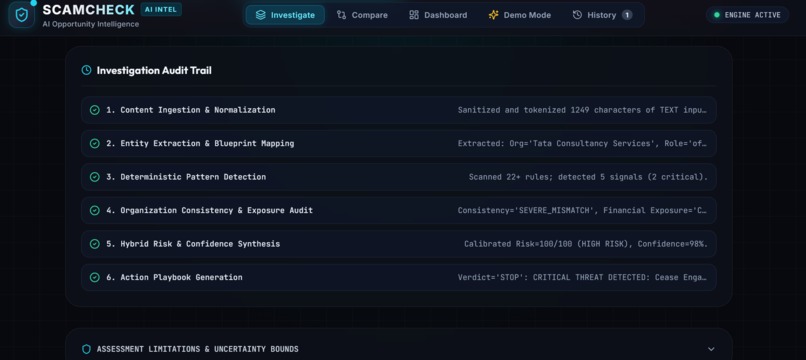Click the Compare arrows icon
The image size is (806, 360).
[x=341, y=15]
